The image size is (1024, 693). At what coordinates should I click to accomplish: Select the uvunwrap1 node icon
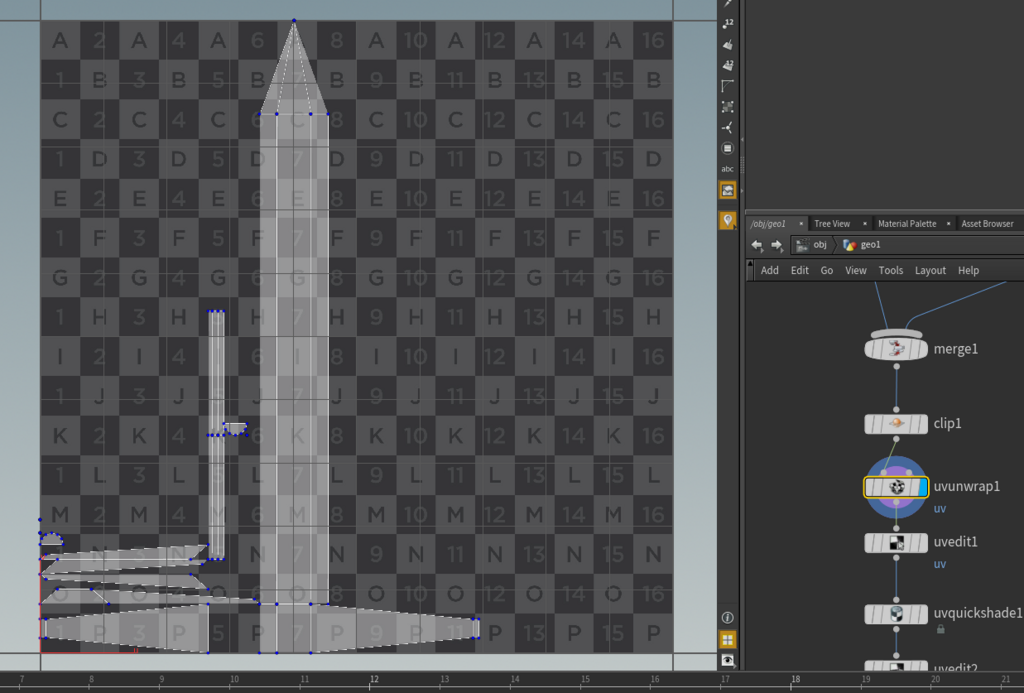[896, 487]
